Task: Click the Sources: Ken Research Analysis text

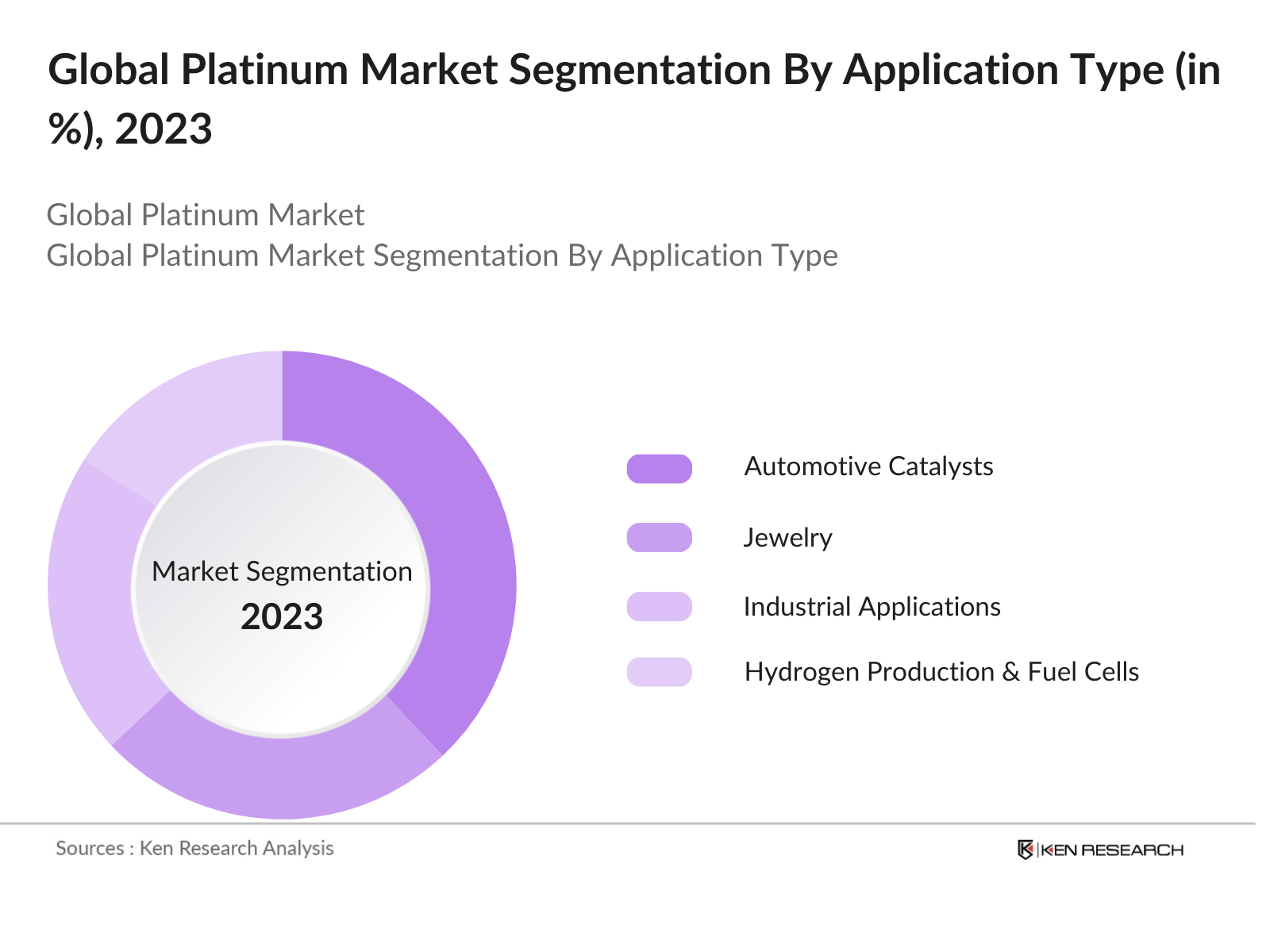Action: pyautogui.click(x=193, y=848)
